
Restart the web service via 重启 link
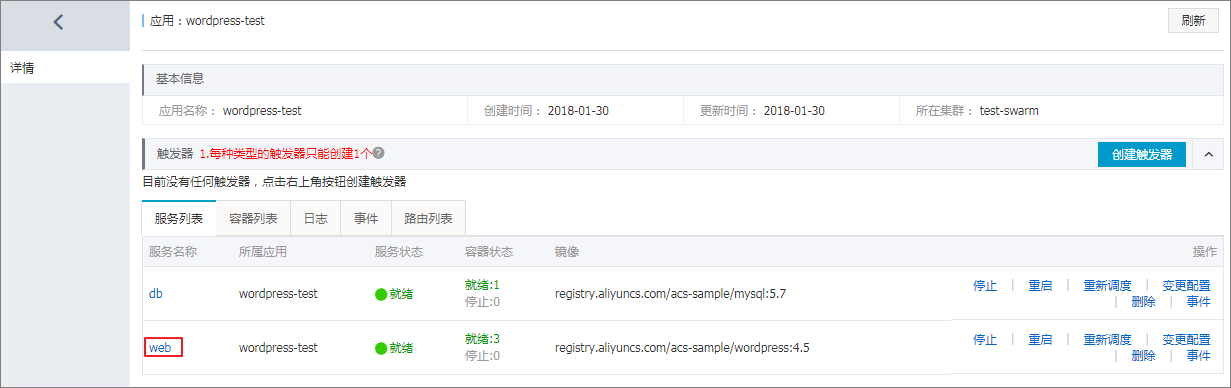pos(1040,339)
